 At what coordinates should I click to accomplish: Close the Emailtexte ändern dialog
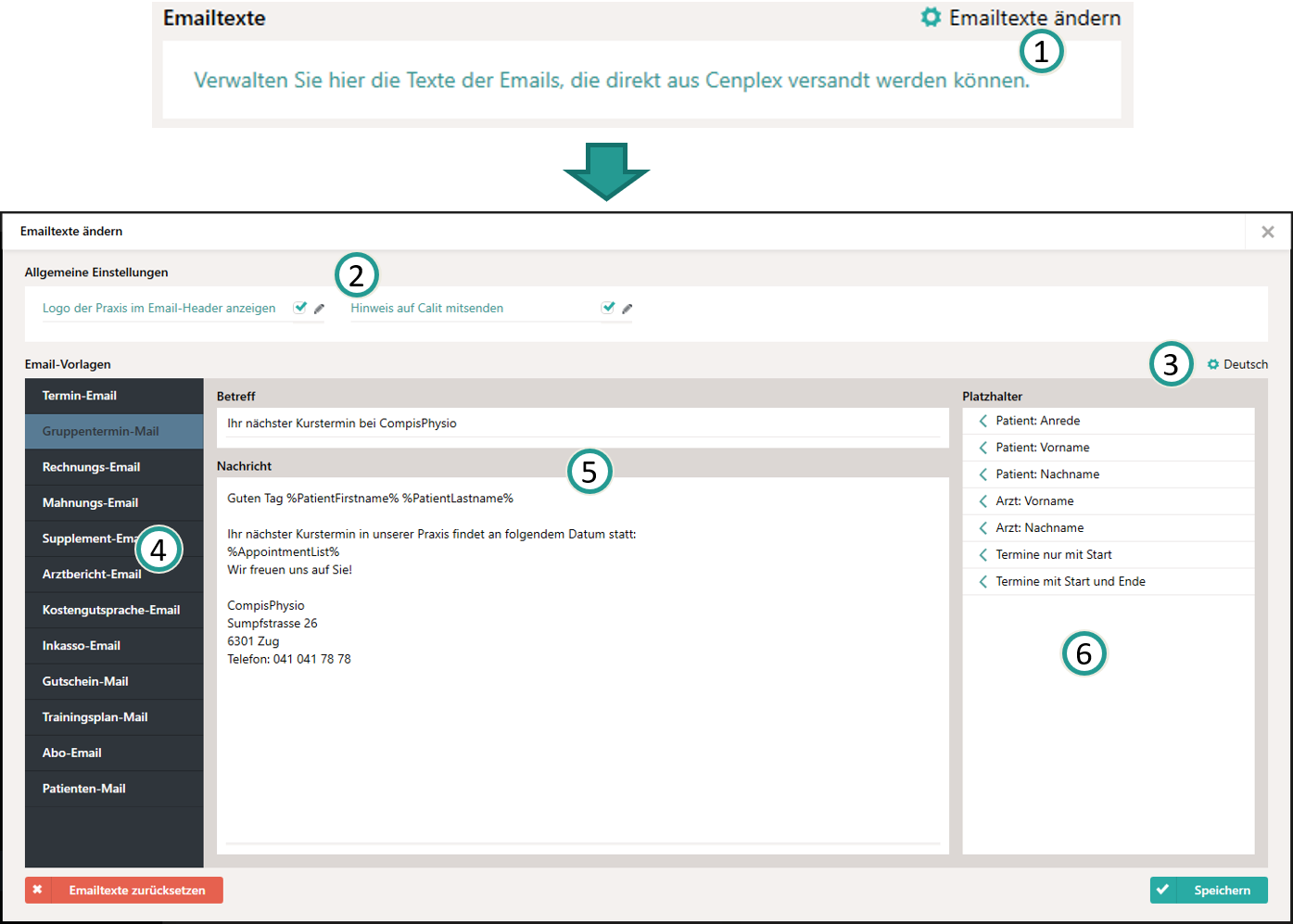coord(1268,232)
